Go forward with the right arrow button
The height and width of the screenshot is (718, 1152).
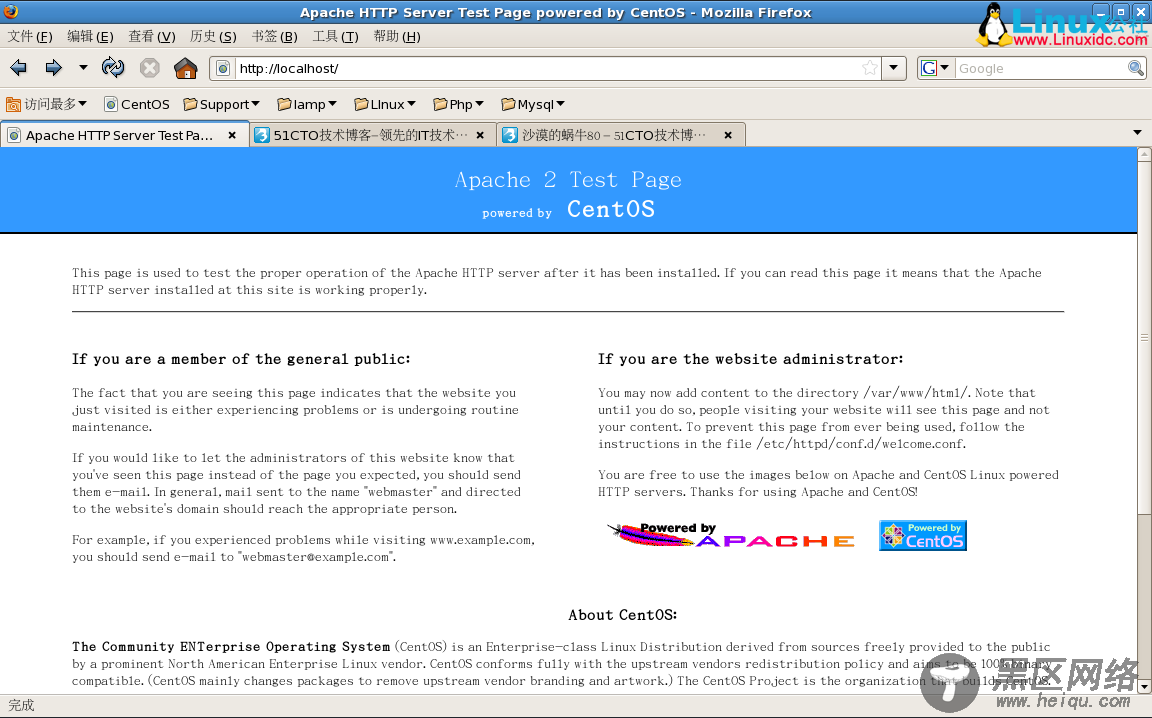(x=53, y=68)
